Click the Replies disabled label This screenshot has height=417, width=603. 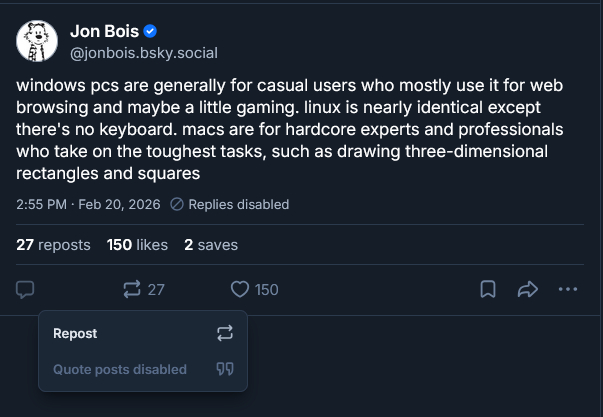point(230,204)
